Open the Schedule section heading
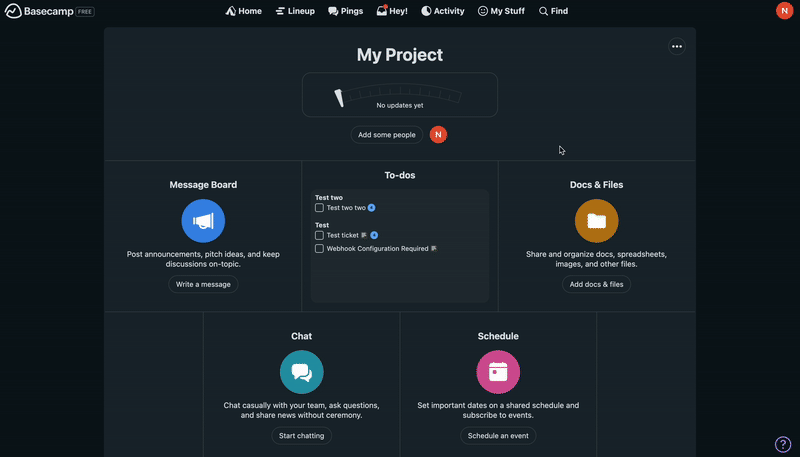 [498, 336]
